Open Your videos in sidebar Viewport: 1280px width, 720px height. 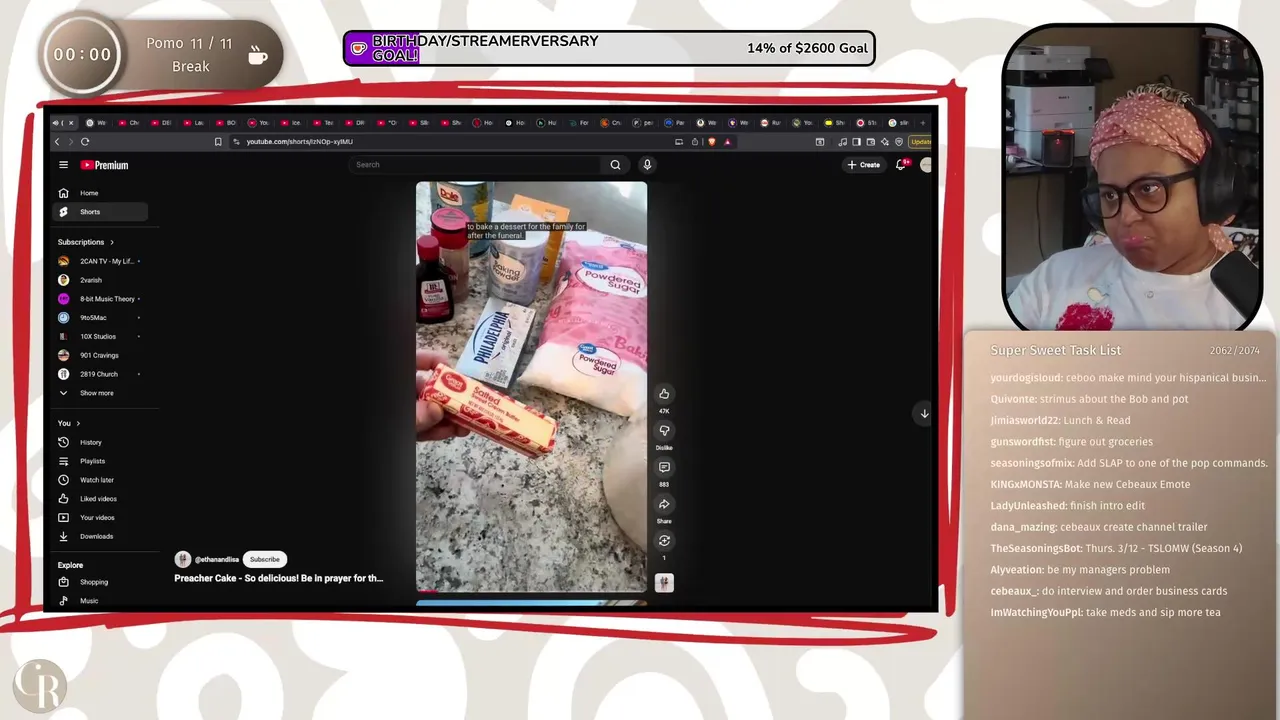tap(101, 517)
